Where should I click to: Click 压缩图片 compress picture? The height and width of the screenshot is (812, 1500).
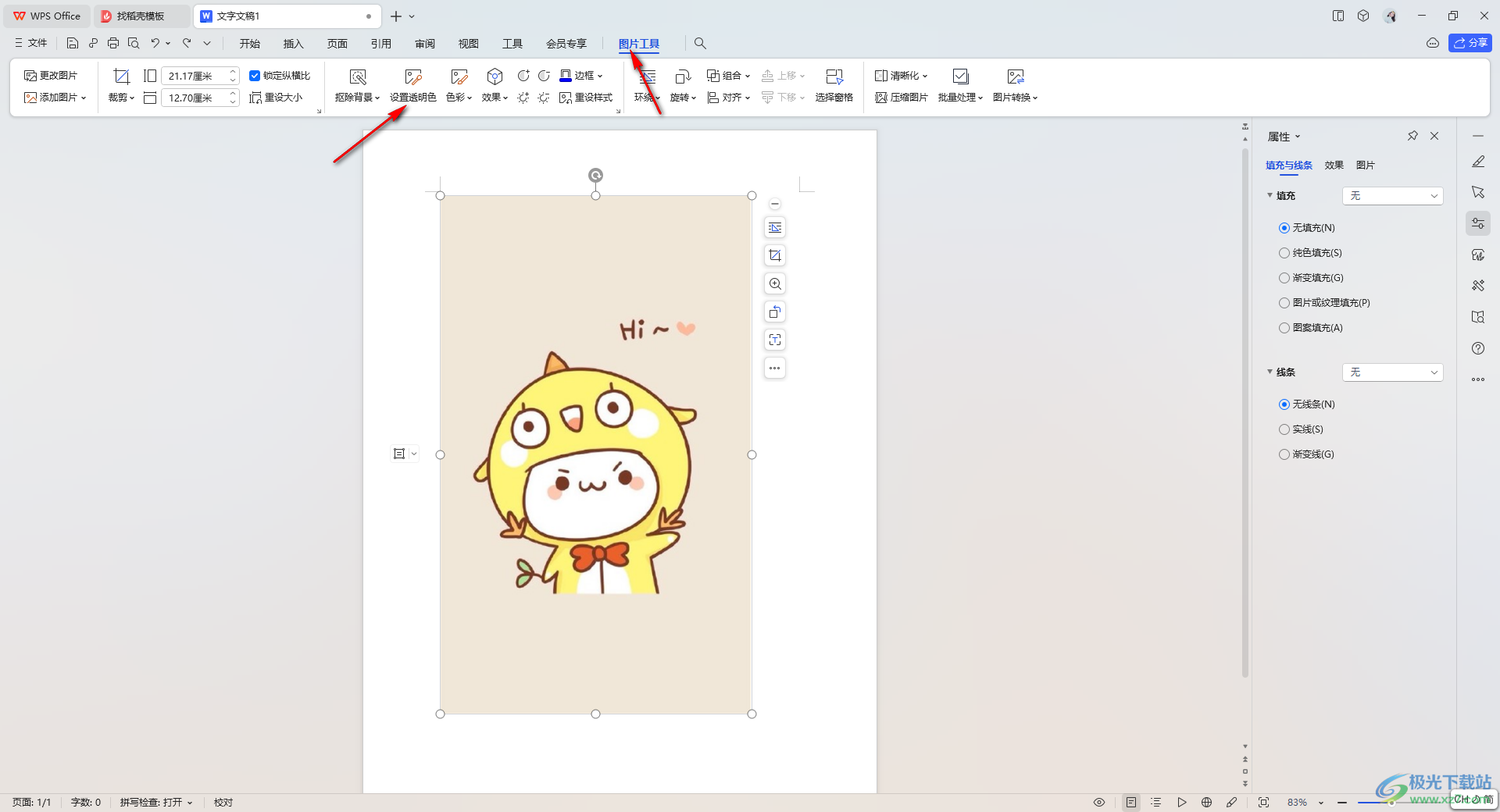902,98
